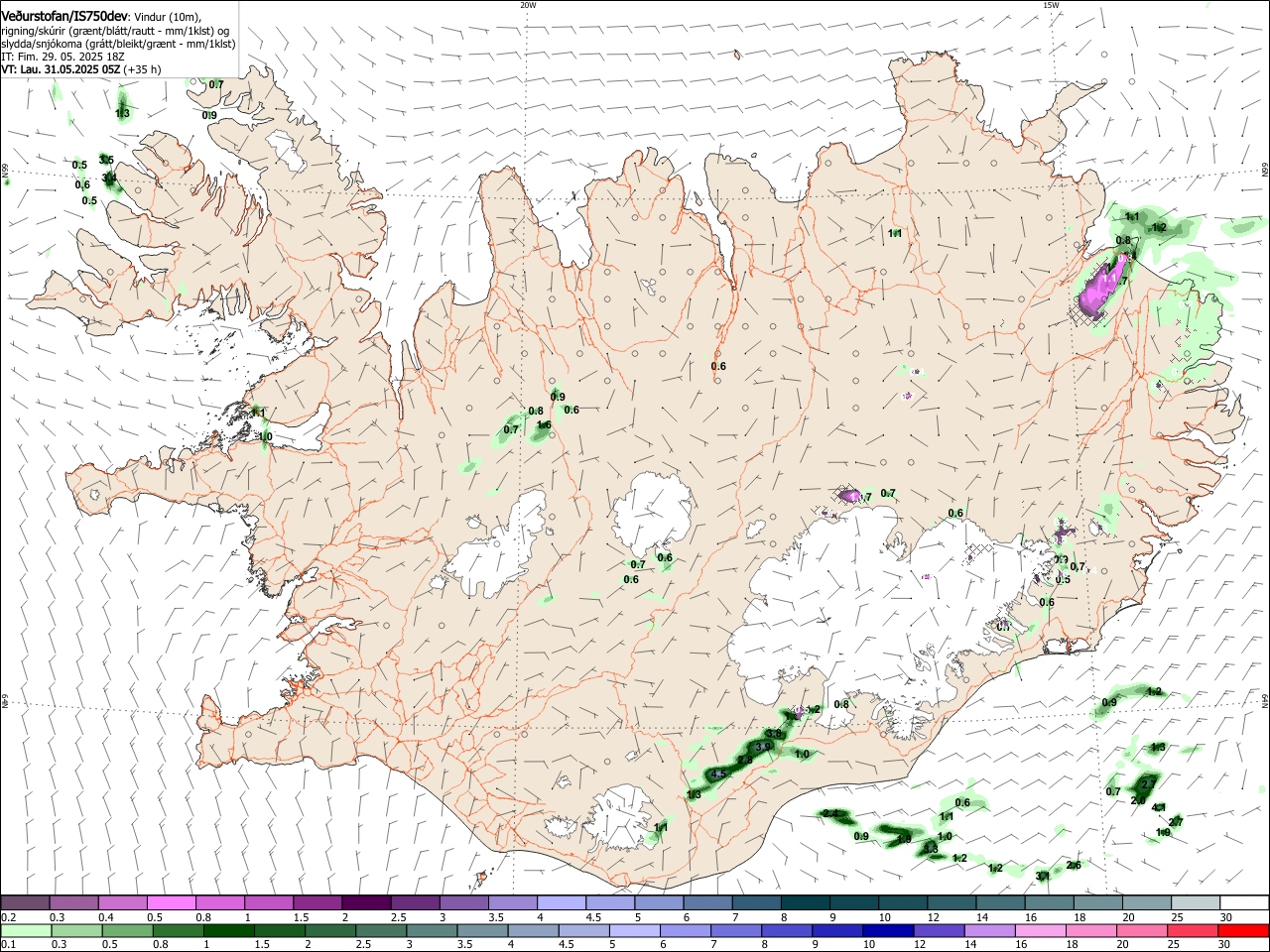Select the palest green rain swatch between 0.1 and 0.3
1270x952 pixels.
point(27,931)
